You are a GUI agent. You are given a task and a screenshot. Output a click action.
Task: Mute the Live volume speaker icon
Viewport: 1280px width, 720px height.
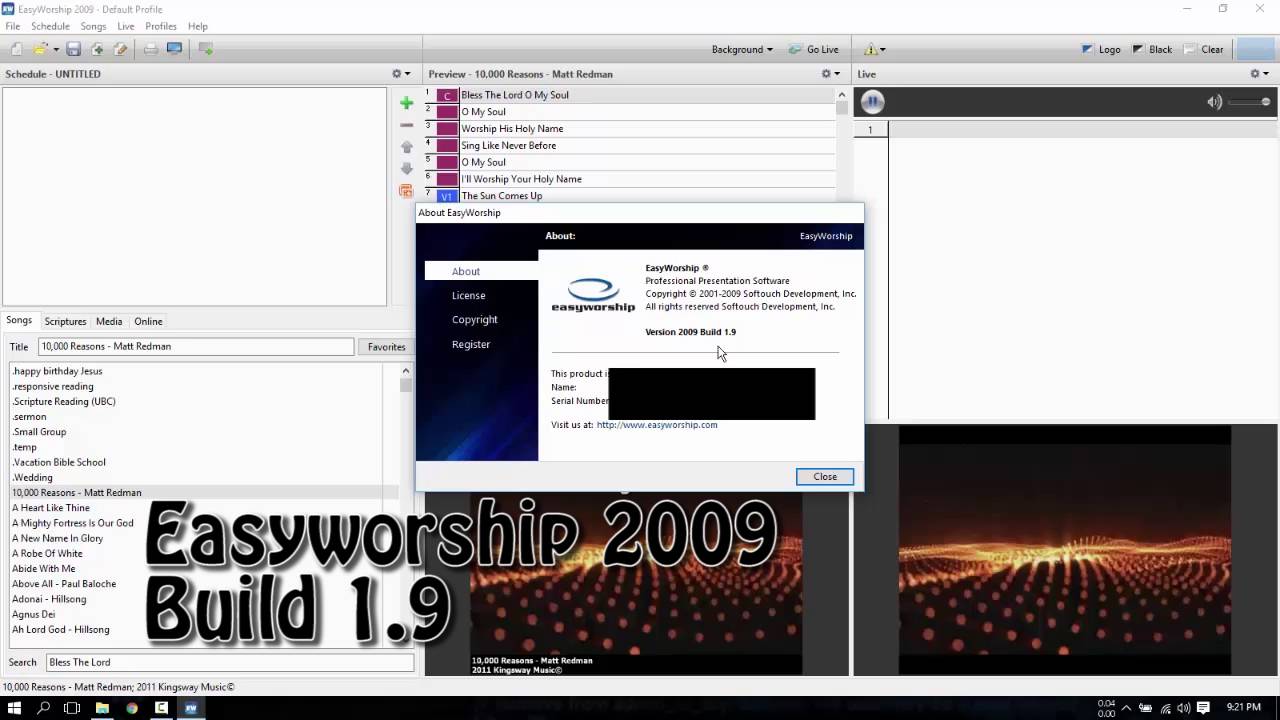point(1214,102)
